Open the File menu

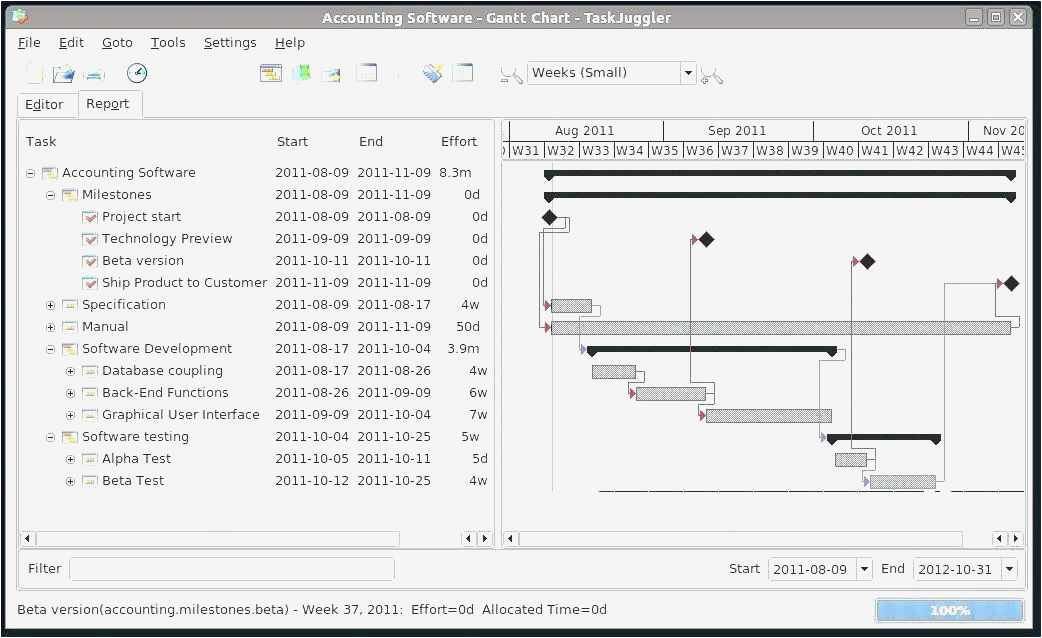[29, 43]
